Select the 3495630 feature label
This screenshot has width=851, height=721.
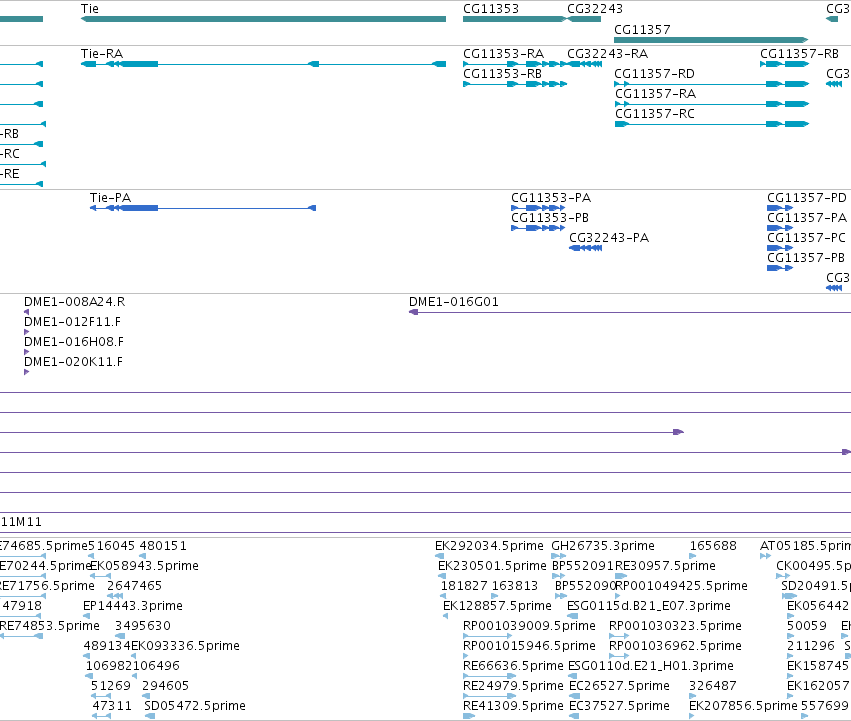pyautogui.click(x=143, y=626)
